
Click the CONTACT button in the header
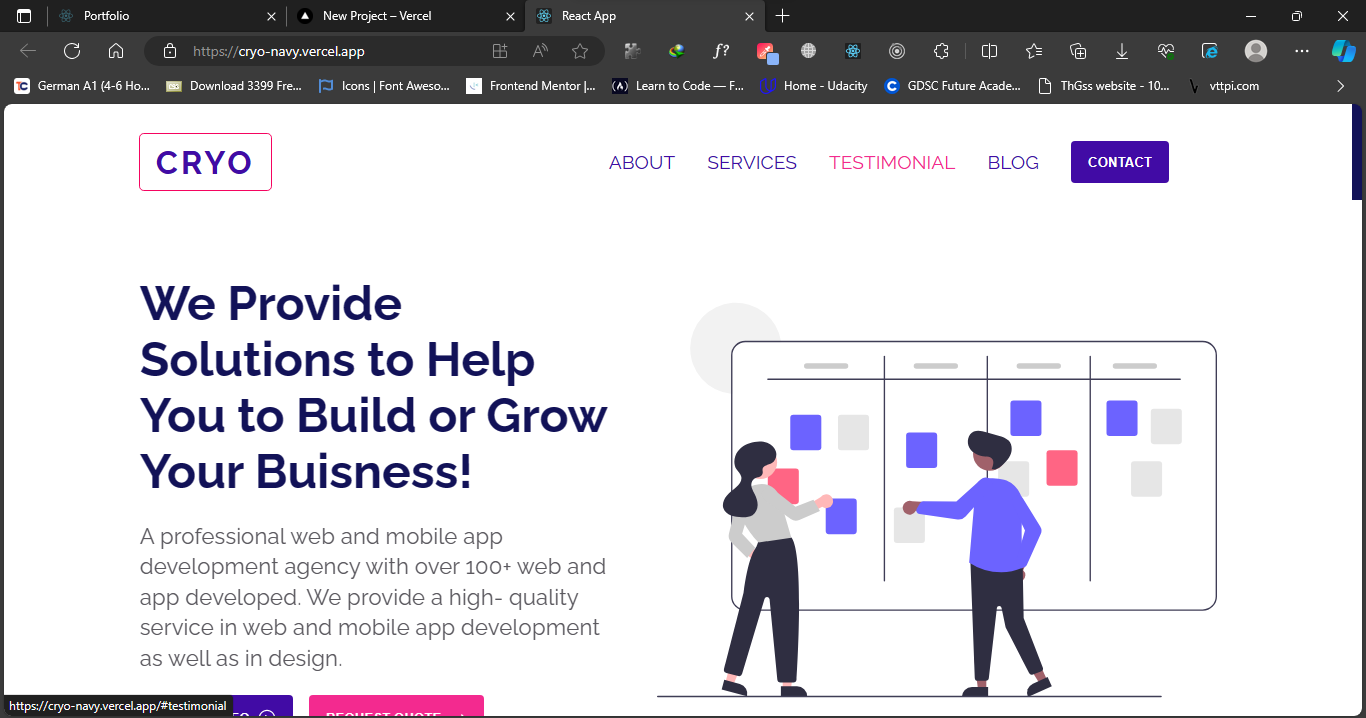click(1119, 161)
